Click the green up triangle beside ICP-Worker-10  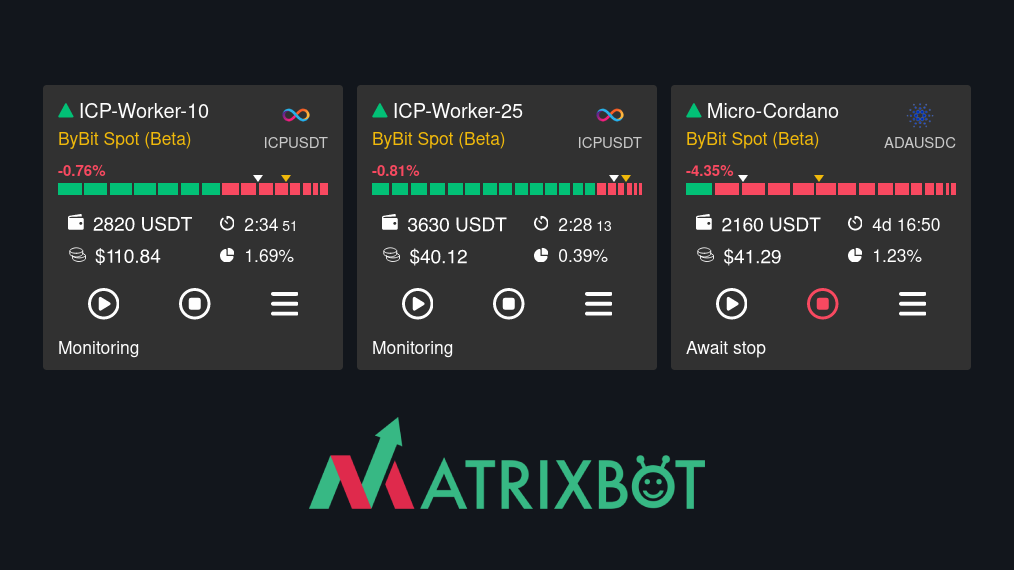coord(66,111)
